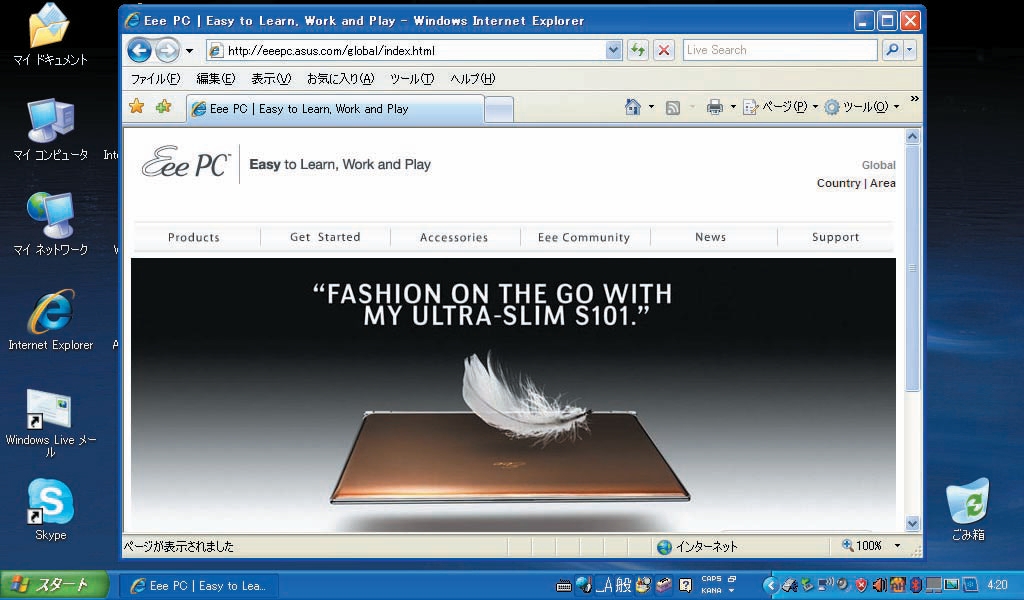
Task: Open the ファイル(F) menu
Action: pyautogui.click(x=155, y=79)
